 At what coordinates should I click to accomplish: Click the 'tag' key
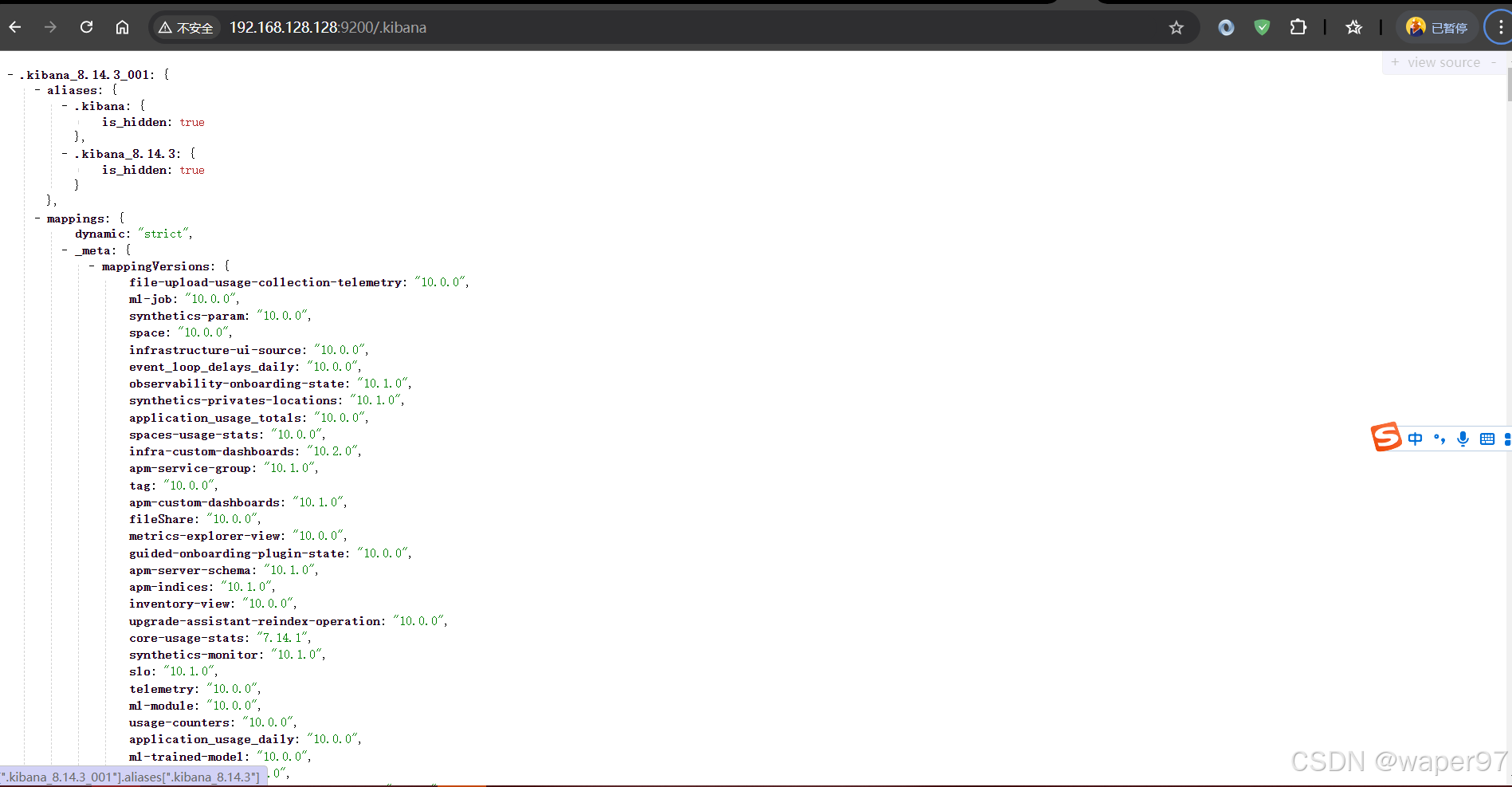tap(140, 486)
